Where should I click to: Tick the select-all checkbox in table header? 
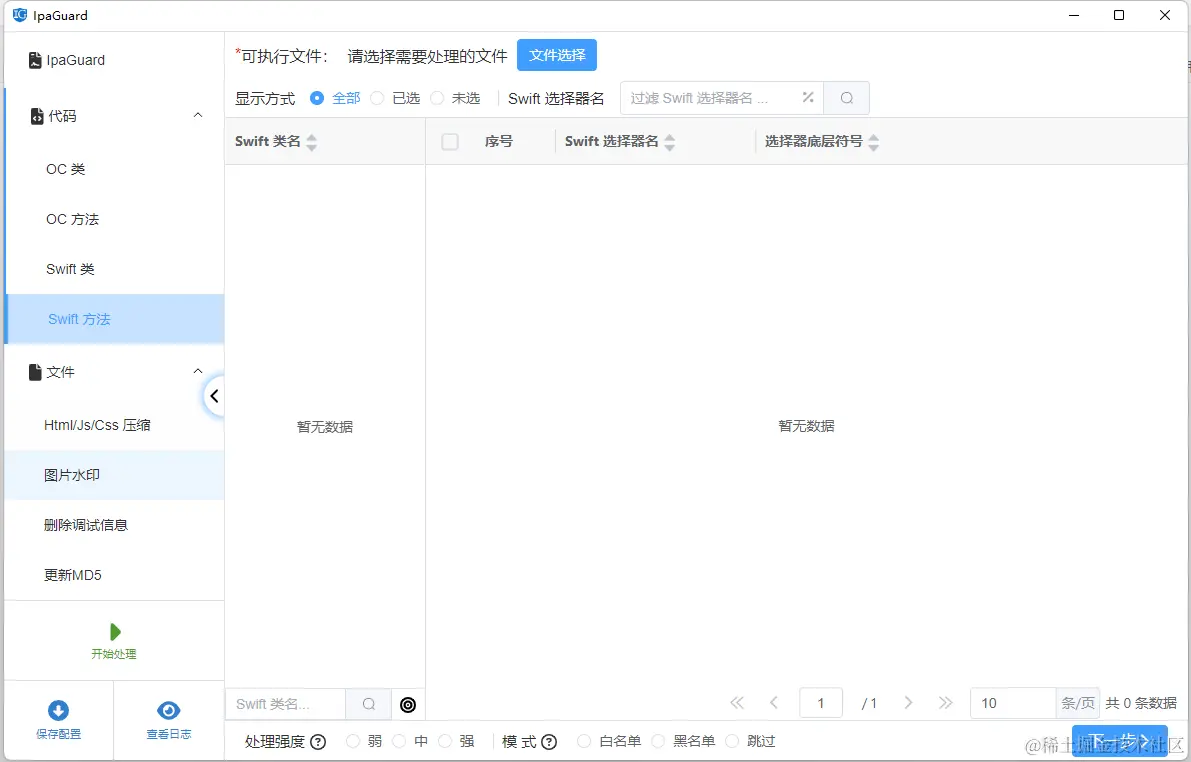450,141
